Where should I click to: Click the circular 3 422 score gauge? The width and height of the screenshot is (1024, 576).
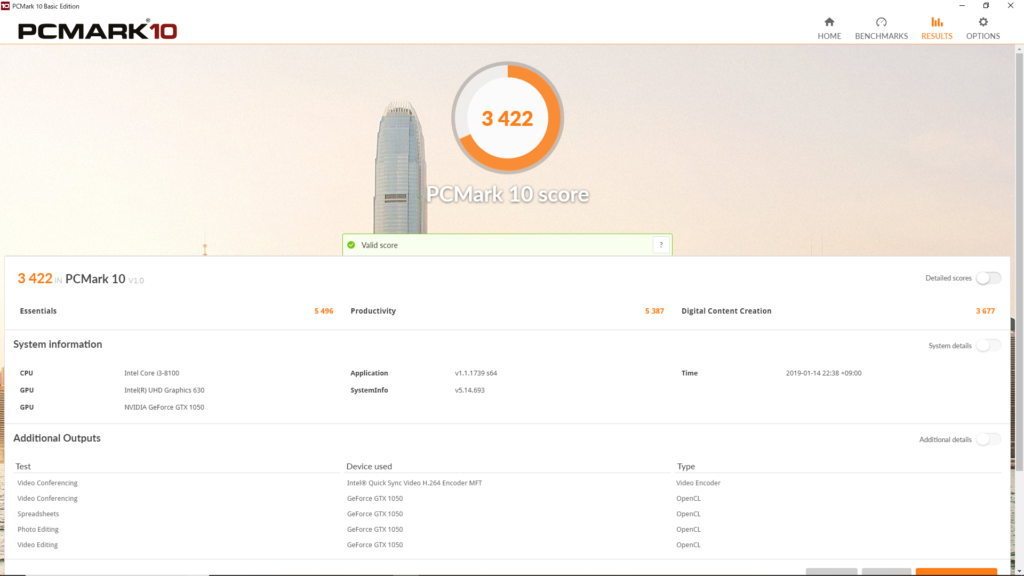coord(507,118)
